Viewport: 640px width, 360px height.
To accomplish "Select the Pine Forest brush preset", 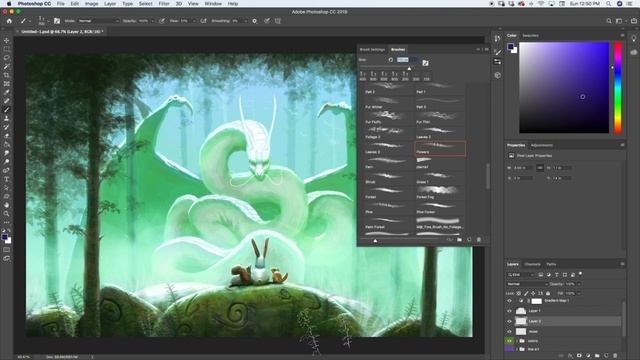I will (x=440, y=207).
